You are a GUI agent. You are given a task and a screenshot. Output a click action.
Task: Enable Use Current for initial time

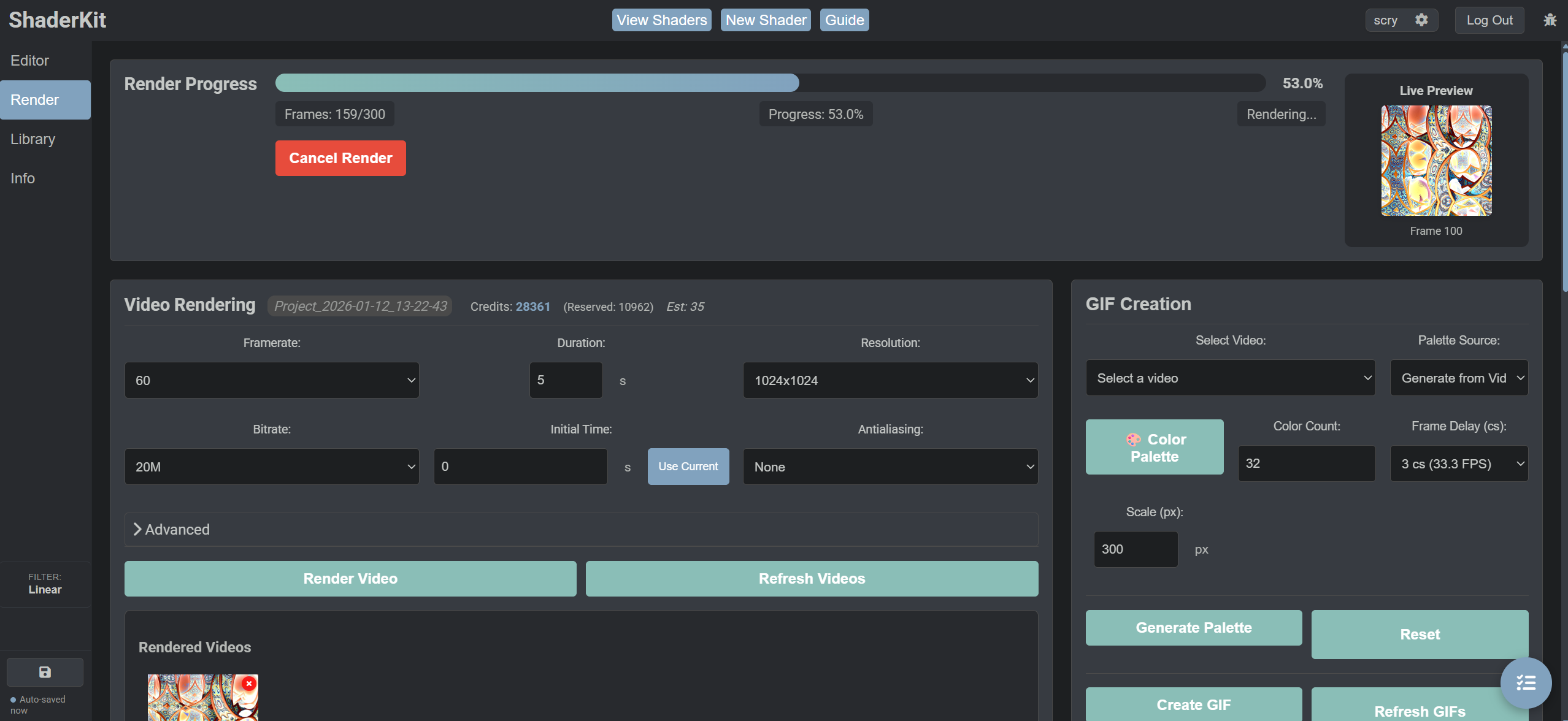(688, 466)
